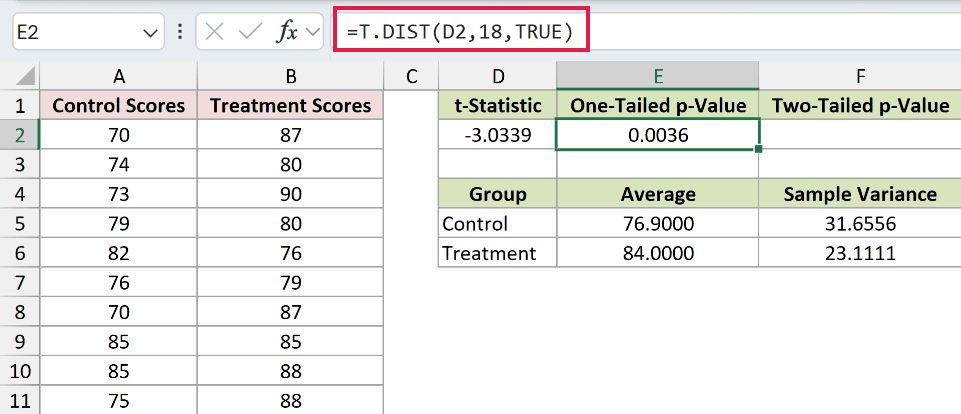Click treatment score 90 in row 4
The height and width of the screenshot is (414, 961).
291,194
